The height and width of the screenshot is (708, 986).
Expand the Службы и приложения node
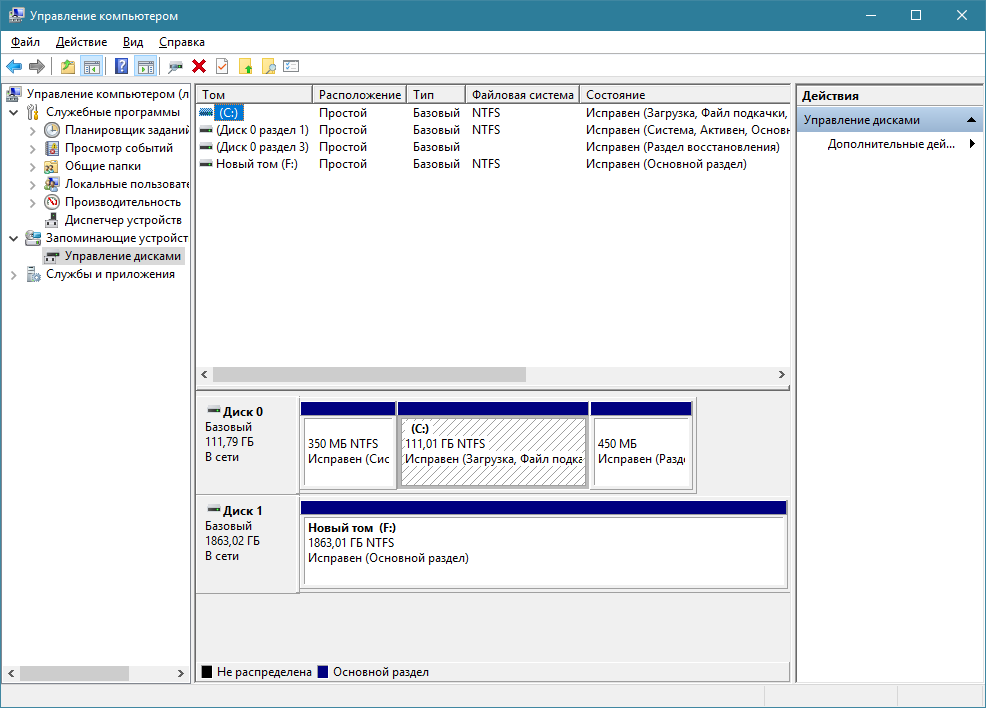pos(13,275)
